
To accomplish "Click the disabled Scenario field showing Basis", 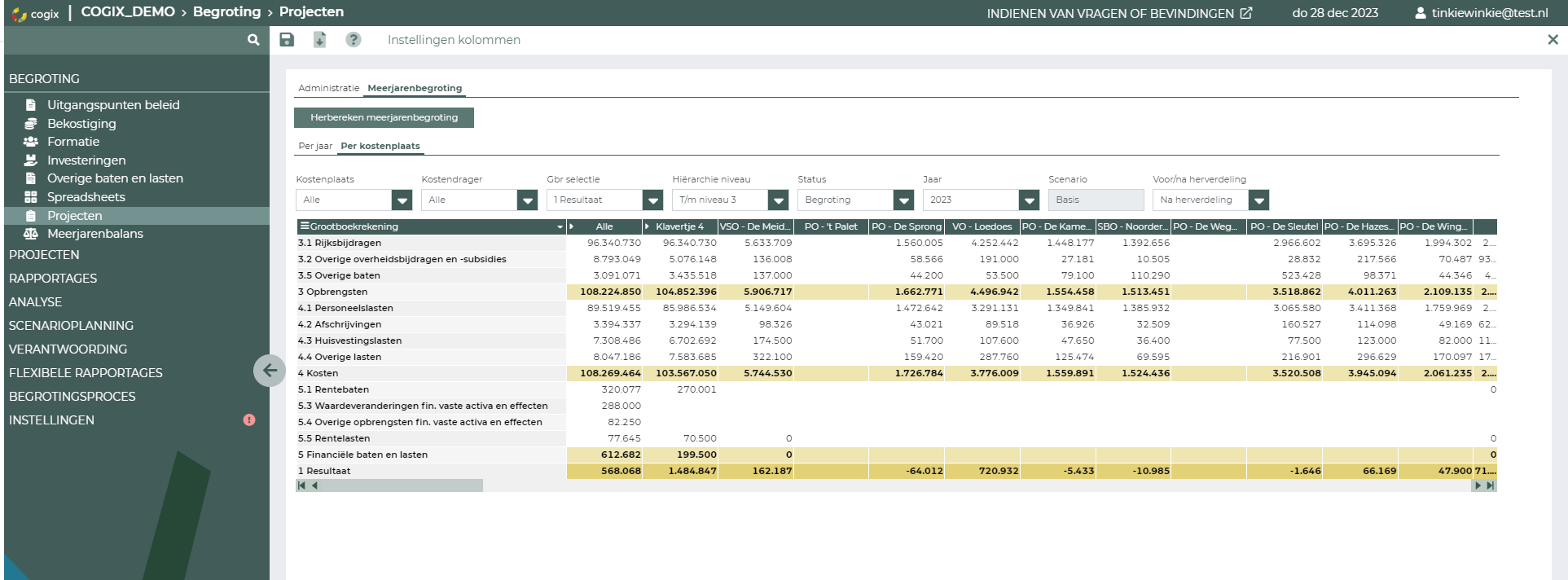I will [x=1096, y=200].
